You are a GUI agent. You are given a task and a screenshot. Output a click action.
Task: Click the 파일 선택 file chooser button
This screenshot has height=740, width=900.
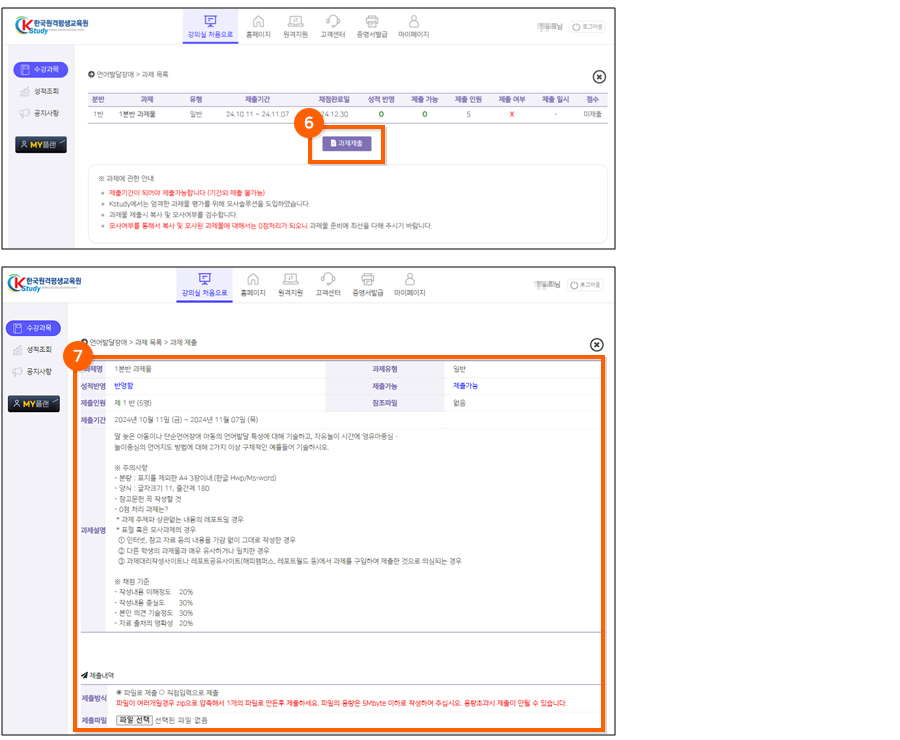pyautogui.click(x=135, y=720)
